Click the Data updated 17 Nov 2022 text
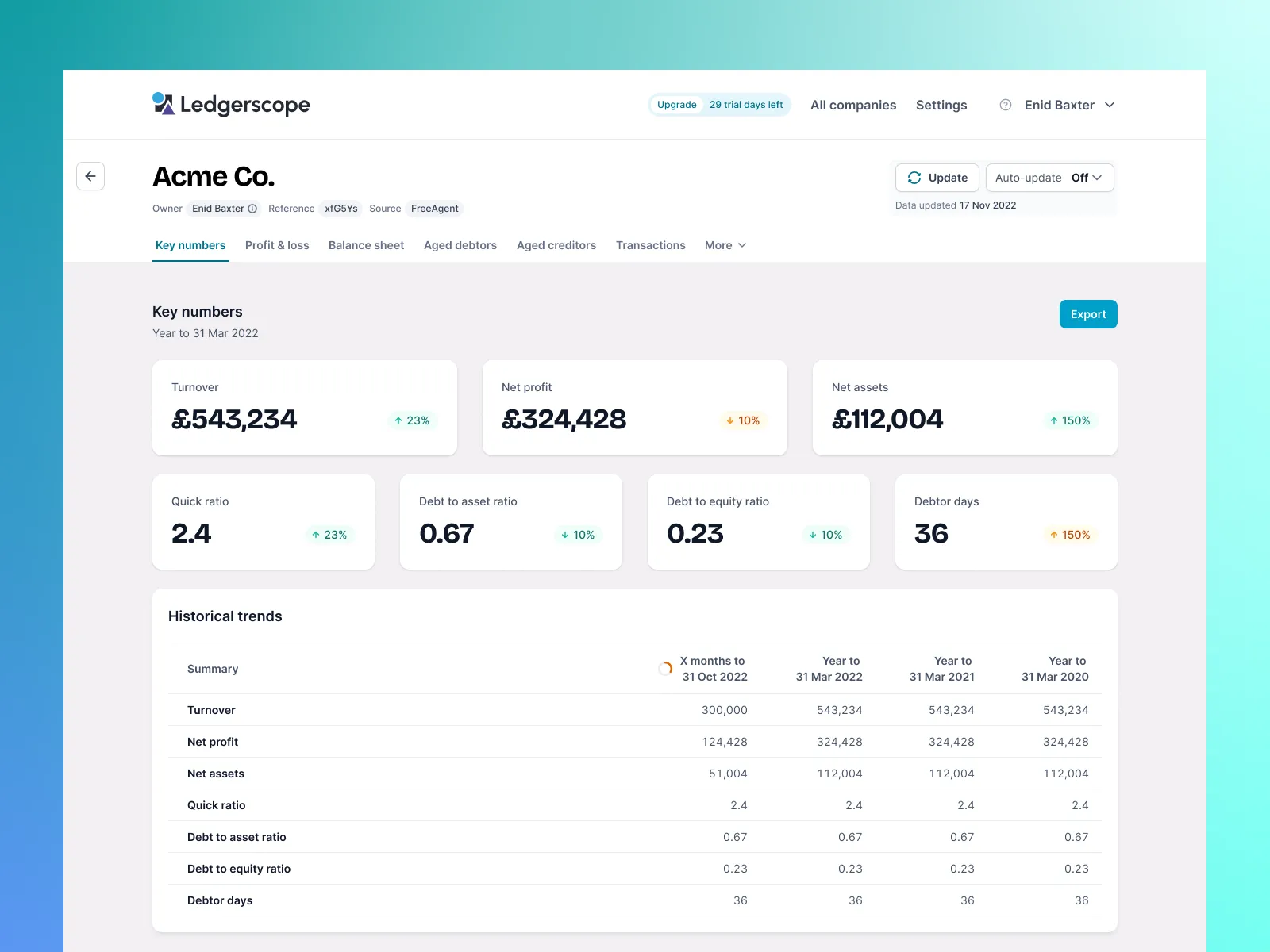The height and width of the screenshot is (952, 1270). (x=956, y=205)
